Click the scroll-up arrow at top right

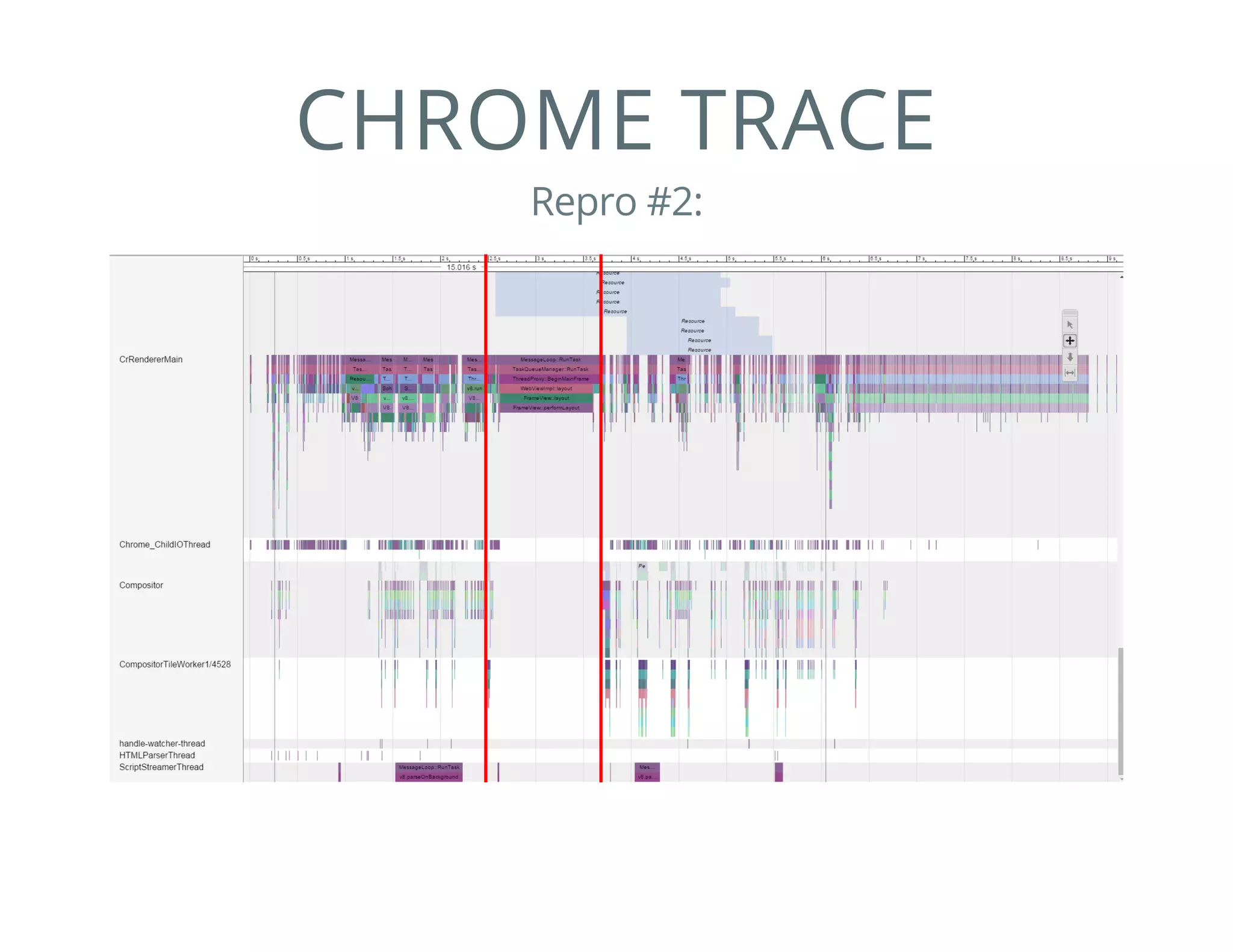click(1121, 276)
